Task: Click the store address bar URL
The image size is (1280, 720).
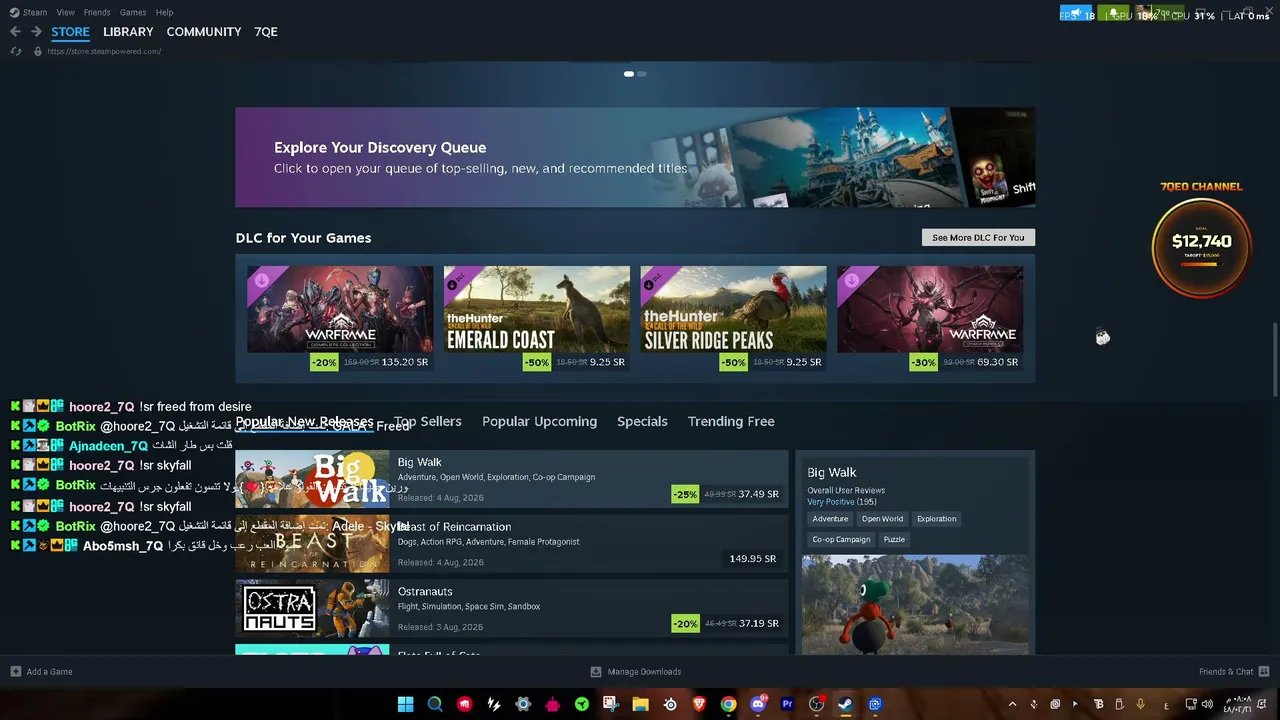Action: [x=104, y=52]
